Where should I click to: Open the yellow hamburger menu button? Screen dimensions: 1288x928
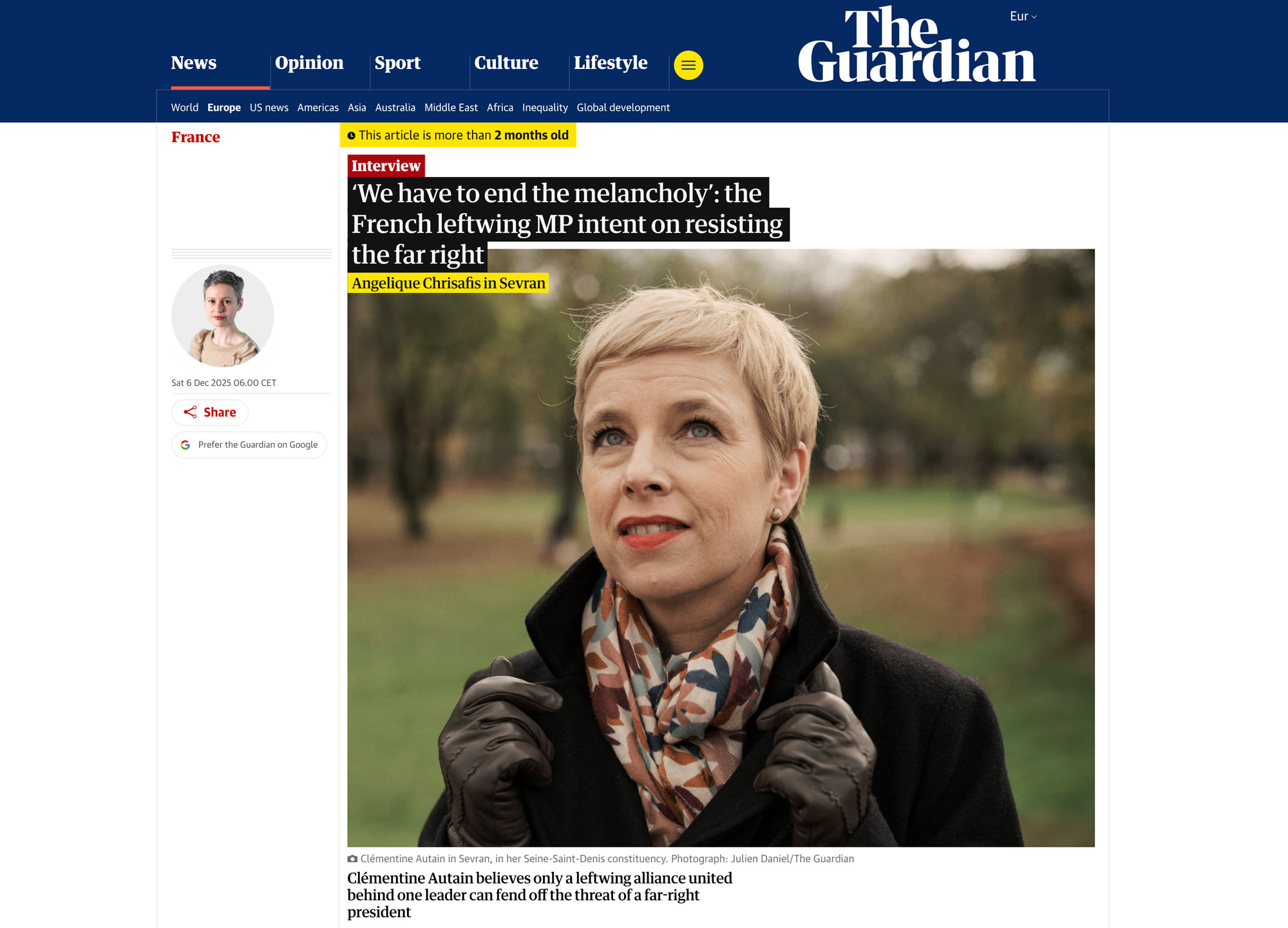[688, 65]
